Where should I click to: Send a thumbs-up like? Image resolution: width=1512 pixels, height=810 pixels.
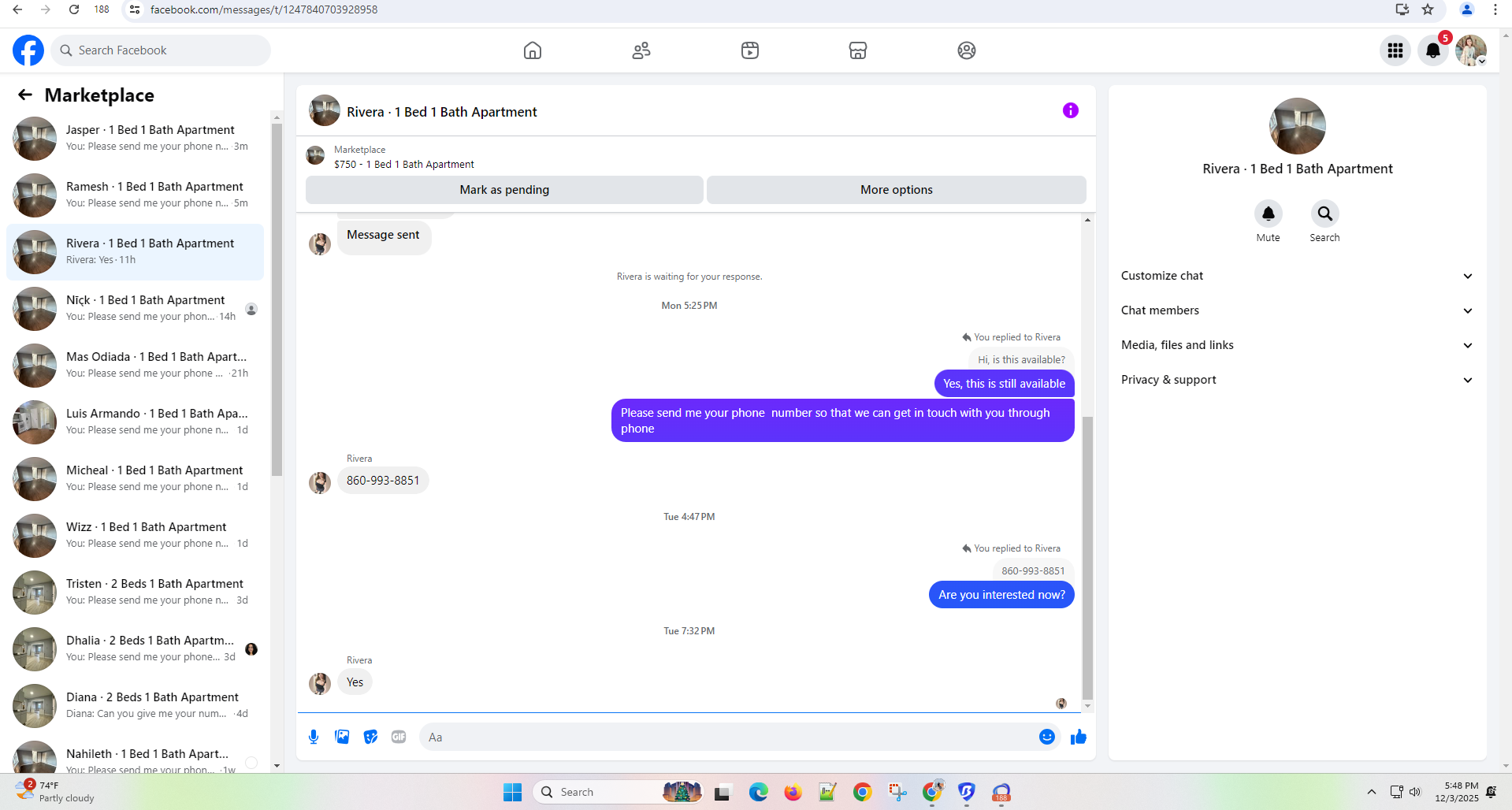pos(1079,737)
